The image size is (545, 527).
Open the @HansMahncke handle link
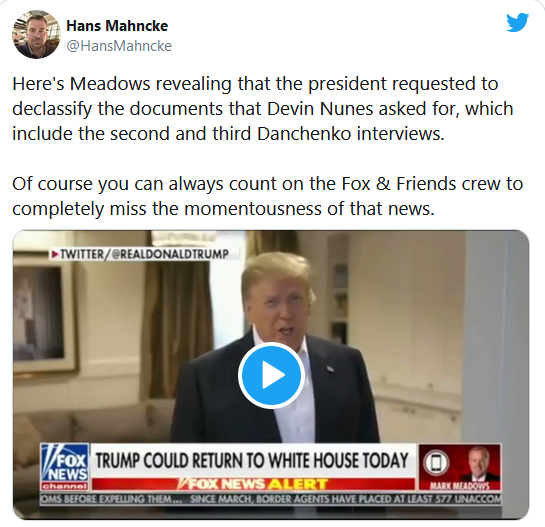pos(119,46)
